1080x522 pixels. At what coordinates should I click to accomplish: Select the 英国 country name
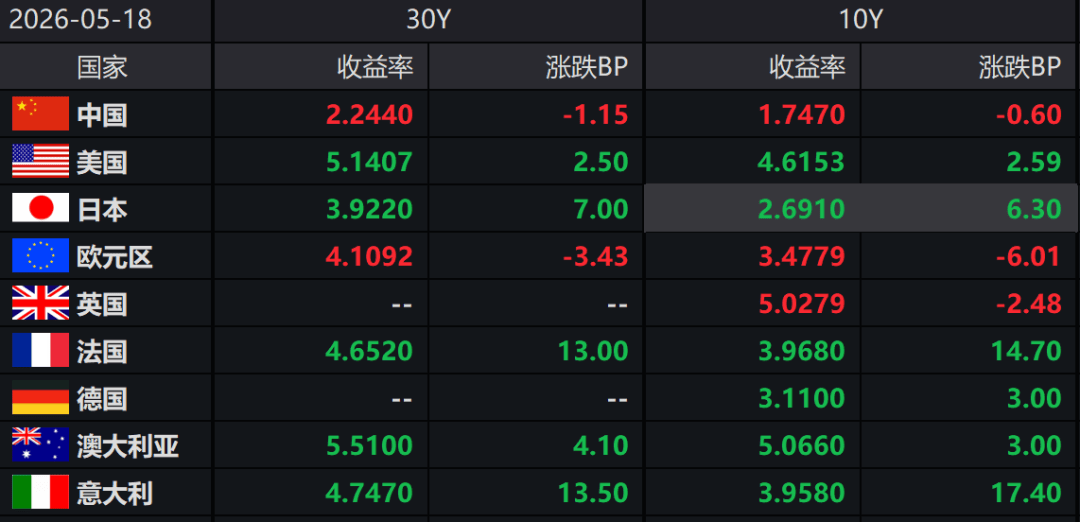coord(102,304)
